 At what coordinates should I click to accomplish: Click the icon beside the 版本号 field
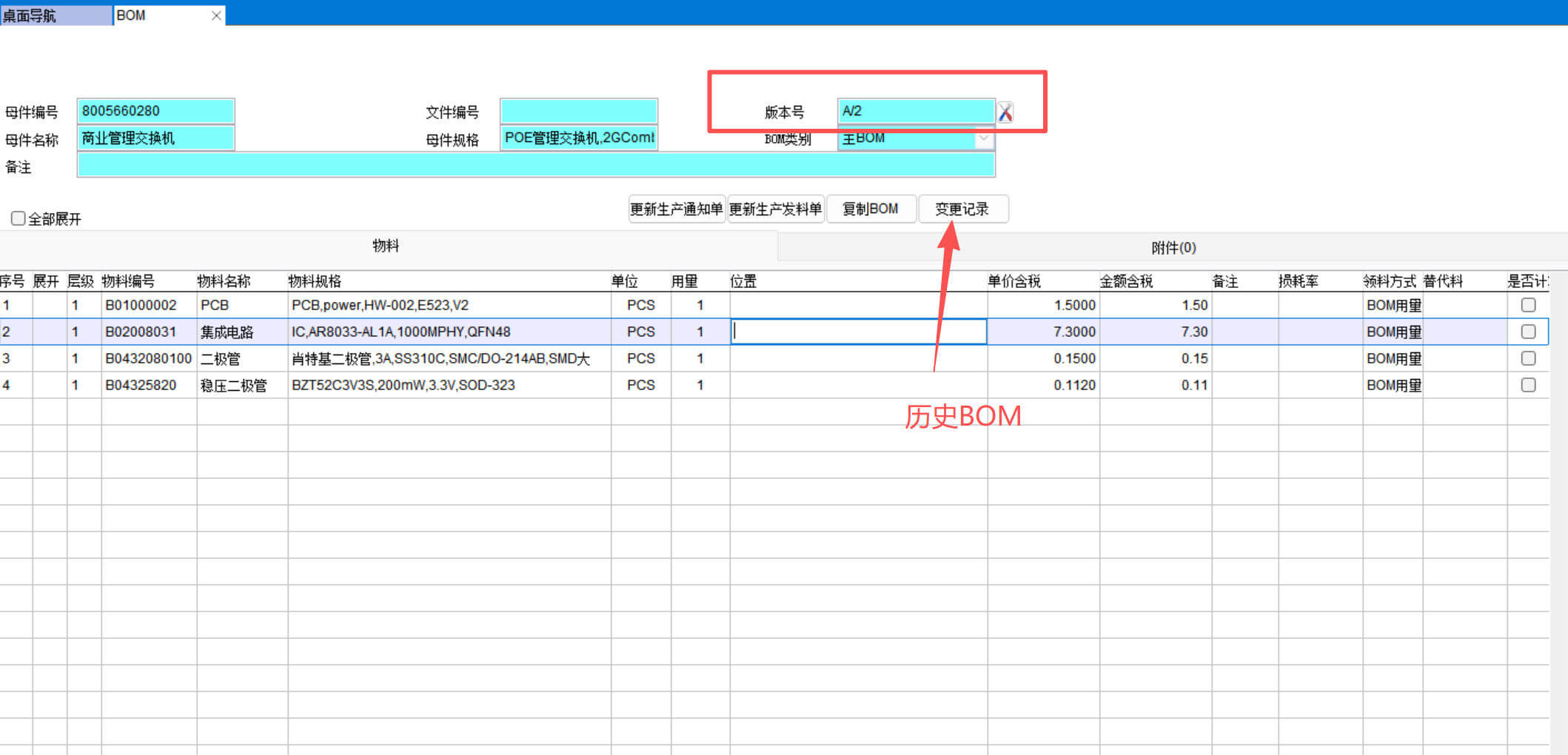1005,113
